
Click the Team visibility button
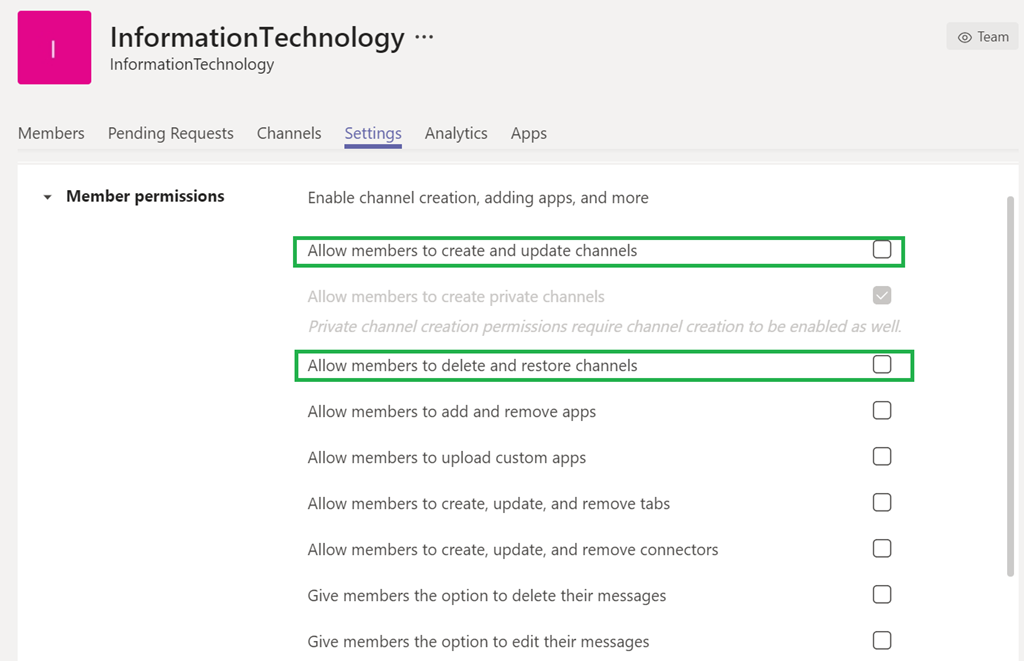tap(982, 37)
